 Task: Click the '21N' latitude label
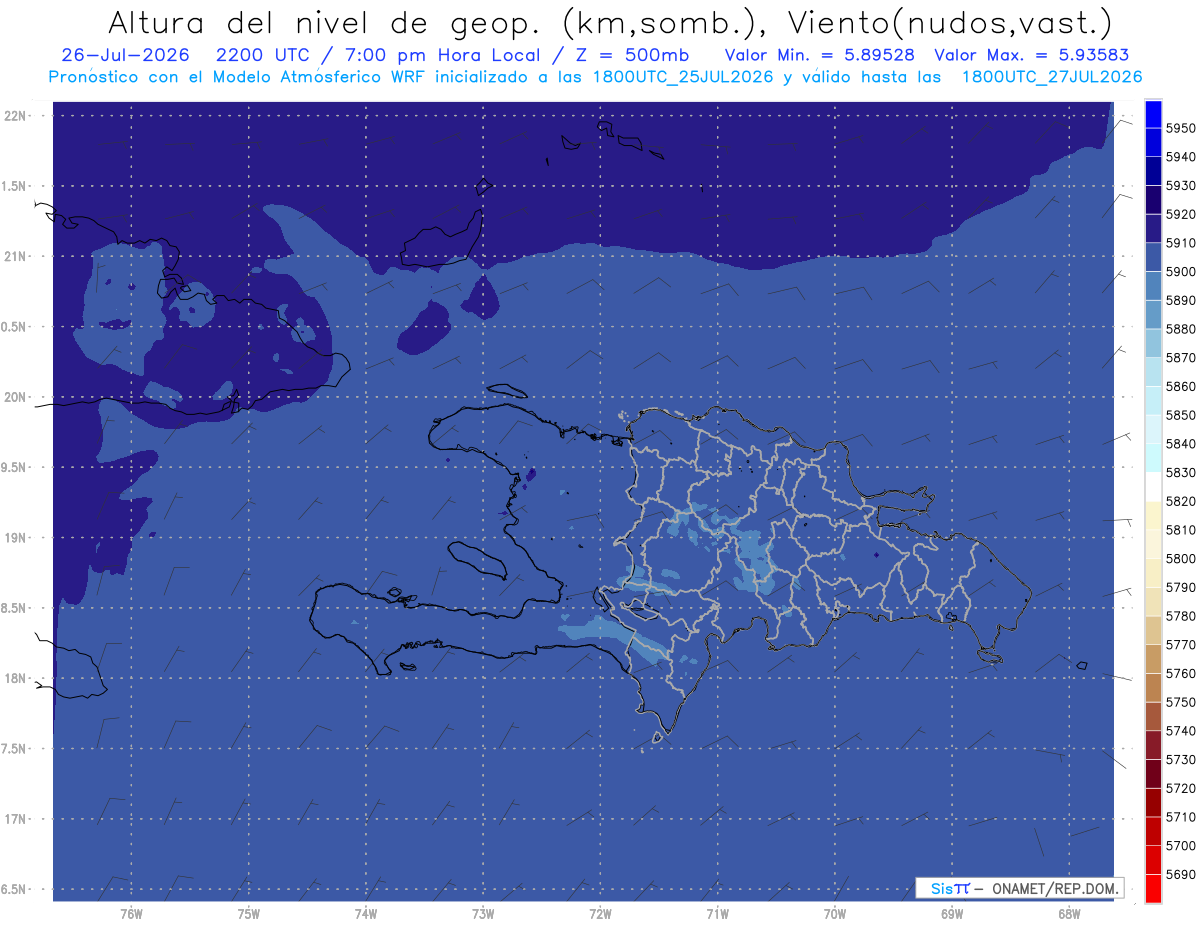pos(17,256)
